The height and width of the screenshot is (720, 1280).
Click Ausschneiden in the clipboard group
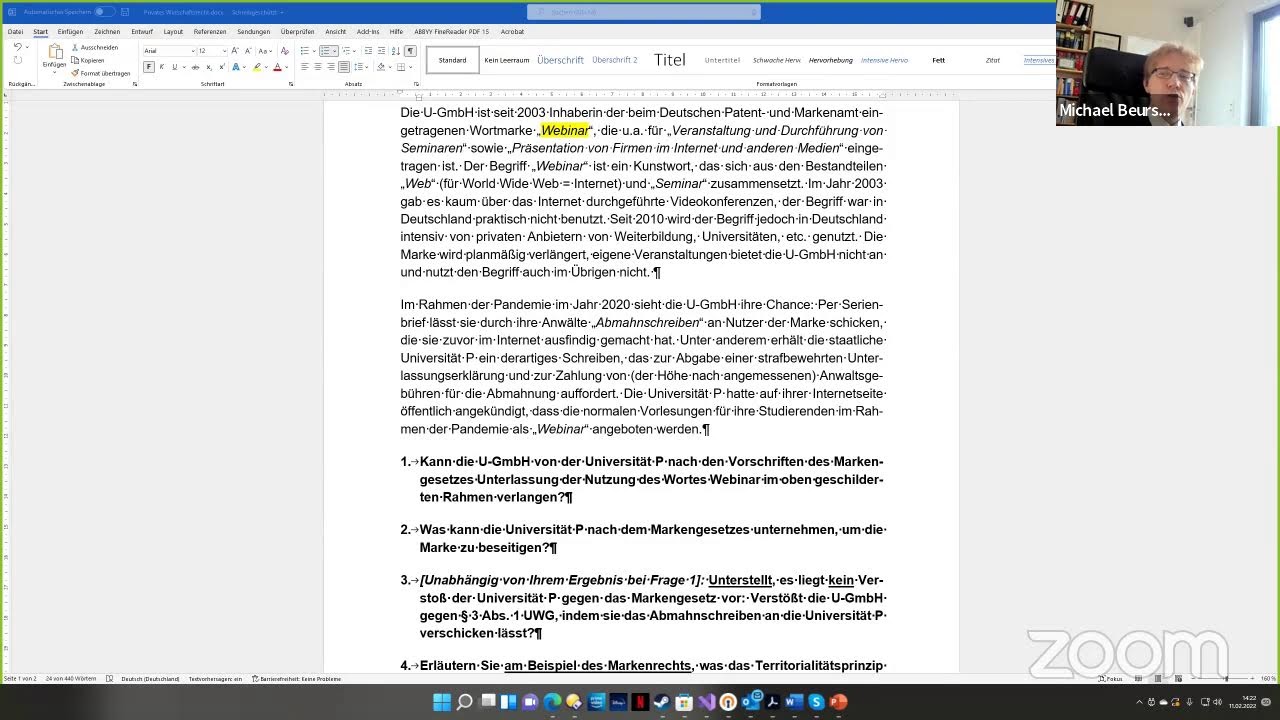(x=95, y=47)
